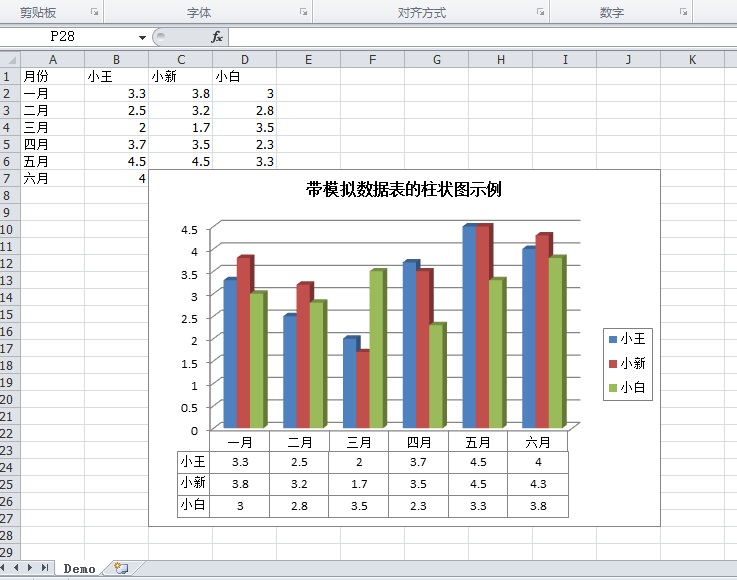The height and width of the screenshot is (580, 737).
Task: Click the 0 vertical axis label
Action: [x=194, y=431]
